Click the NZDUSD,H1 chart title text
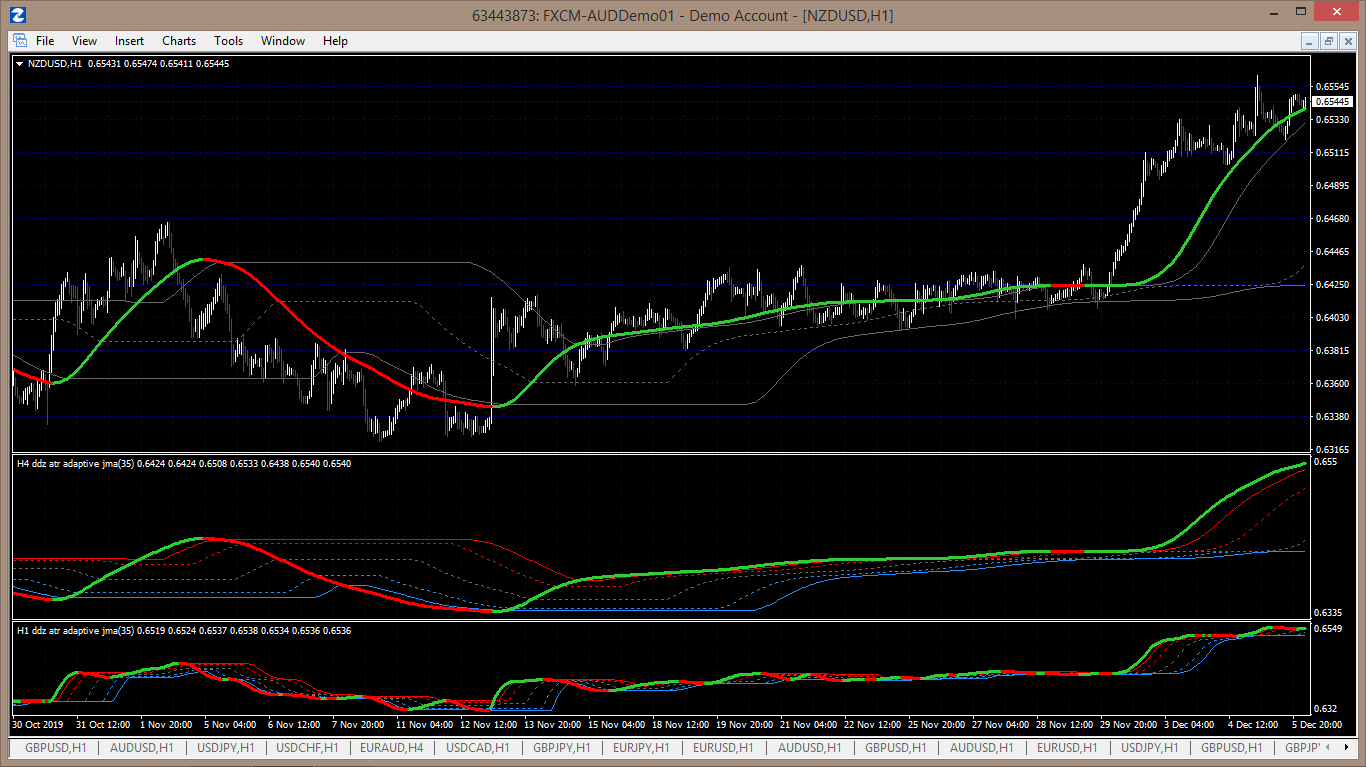1366x767 pixels. pos(55,63)
